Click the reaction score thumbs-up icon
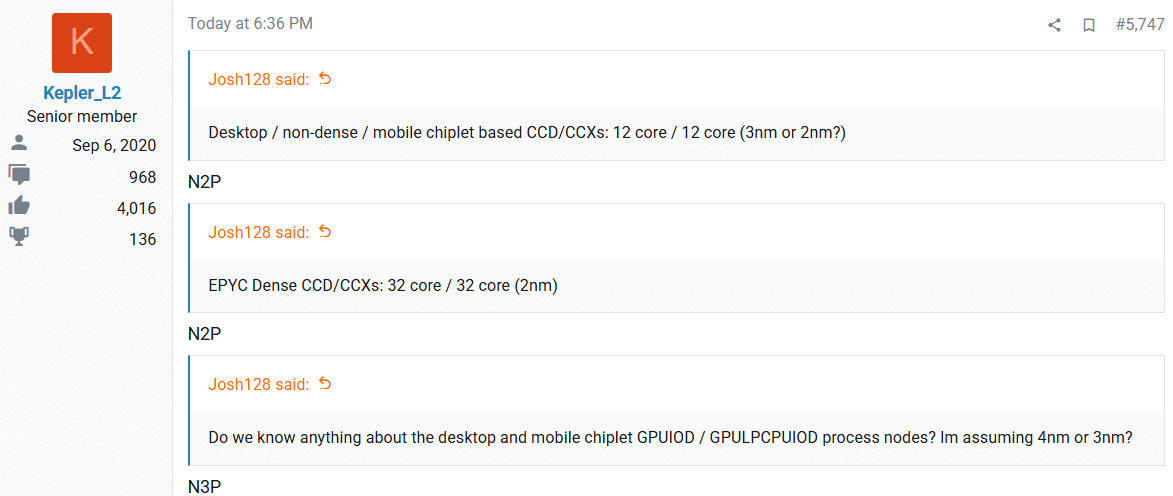Viewport: 1173px width, 496px height. (19, 207)
